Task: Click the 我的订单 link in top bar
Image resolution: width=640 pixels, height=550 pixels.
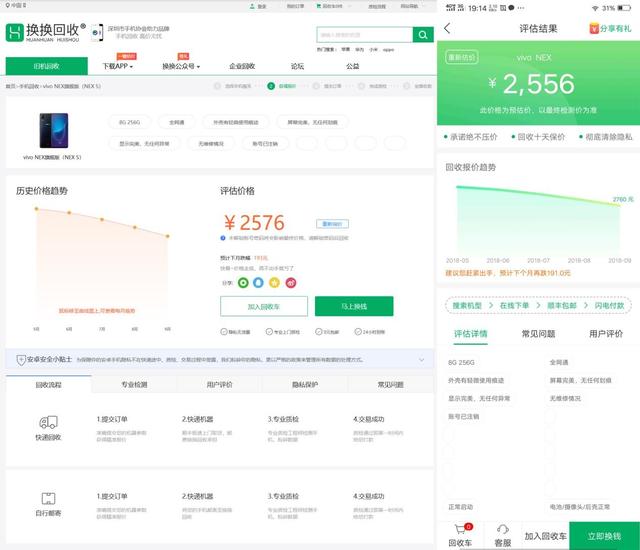Action: click(x=295, y=6)
